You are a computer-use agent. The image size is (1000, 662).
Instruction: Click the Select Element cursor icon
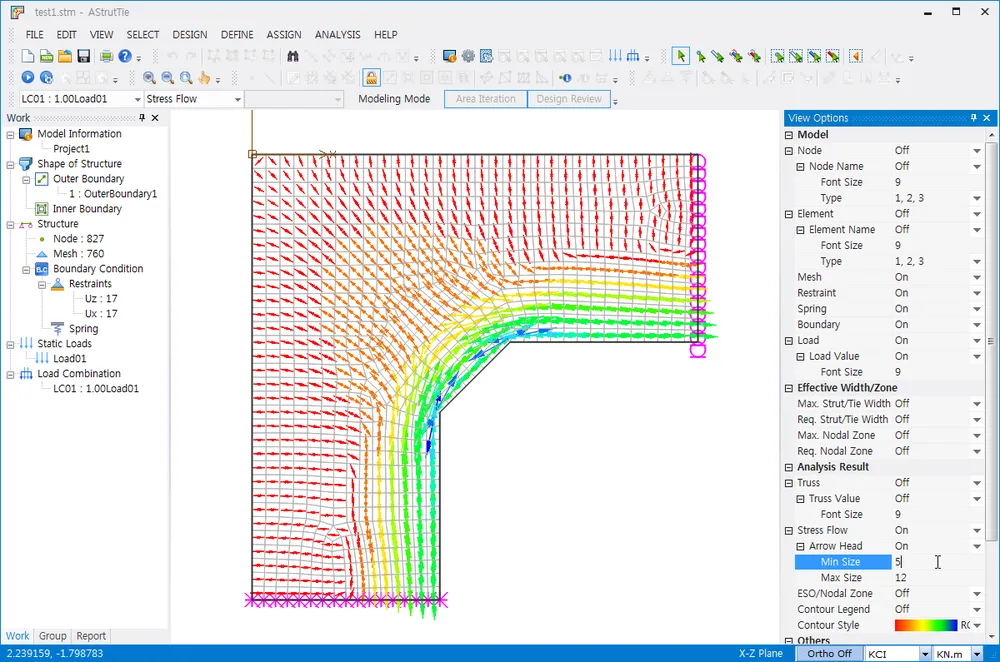tap(717, 56)
